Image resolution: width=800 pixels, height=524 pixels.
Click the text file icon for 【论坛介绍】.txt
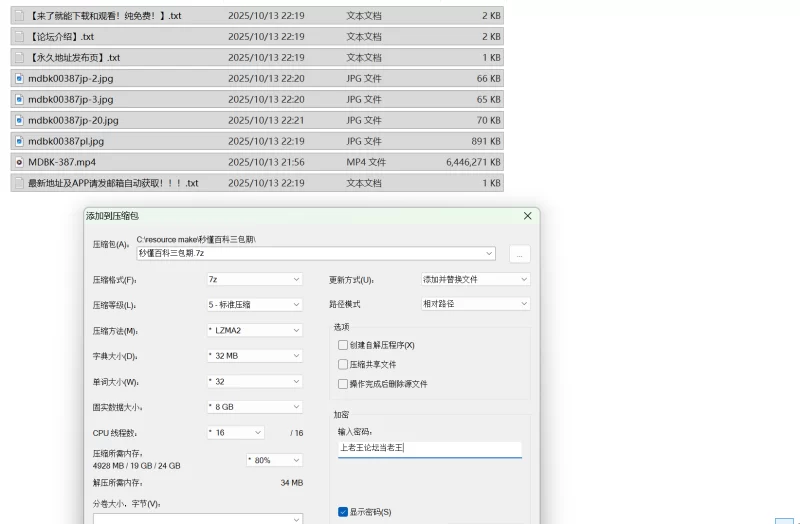(19, 37)
